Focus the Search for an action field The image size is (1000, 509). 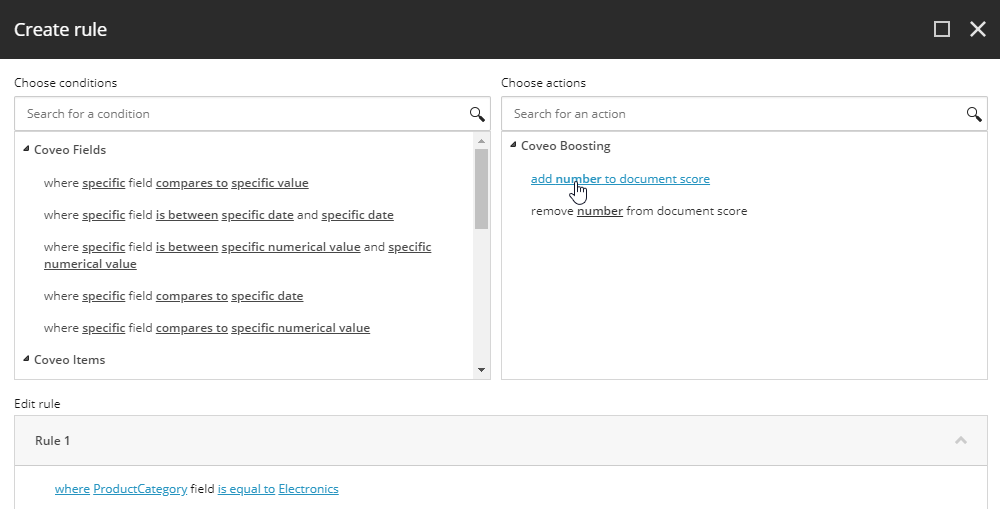coord(733,114)
